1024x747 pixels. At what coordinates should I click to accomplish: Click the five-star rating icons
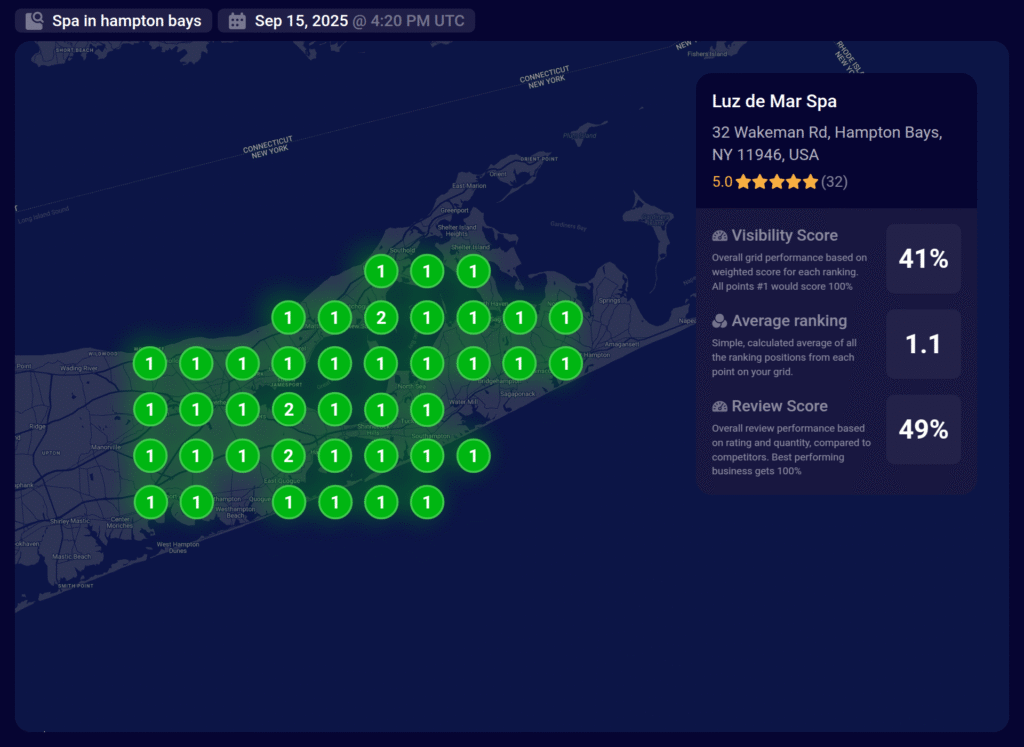point(777,182)
